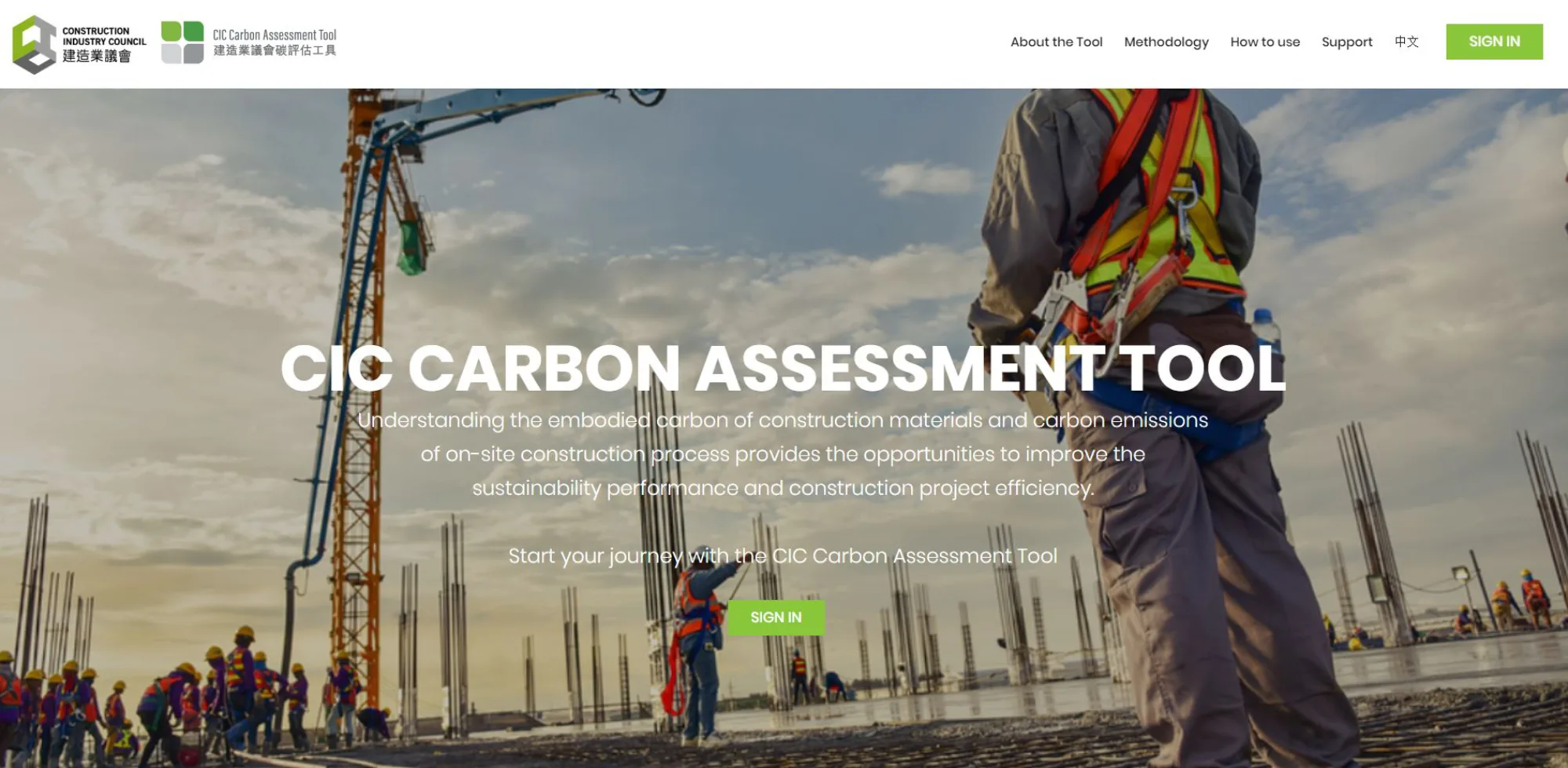Click the Start your journey tagline text
Viewport: 1568px width, 768px height.
pyautogui.click(x=783, y=555)
